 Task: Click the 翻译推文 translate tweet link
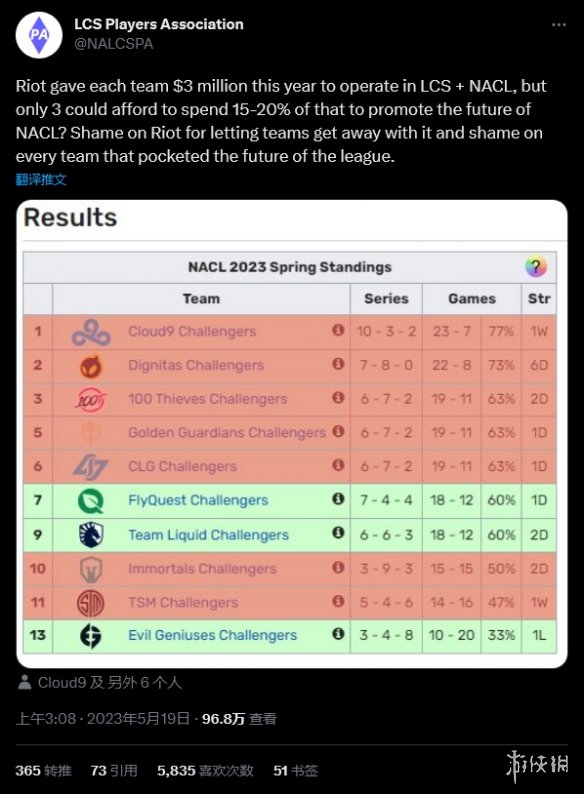(41, 179)
